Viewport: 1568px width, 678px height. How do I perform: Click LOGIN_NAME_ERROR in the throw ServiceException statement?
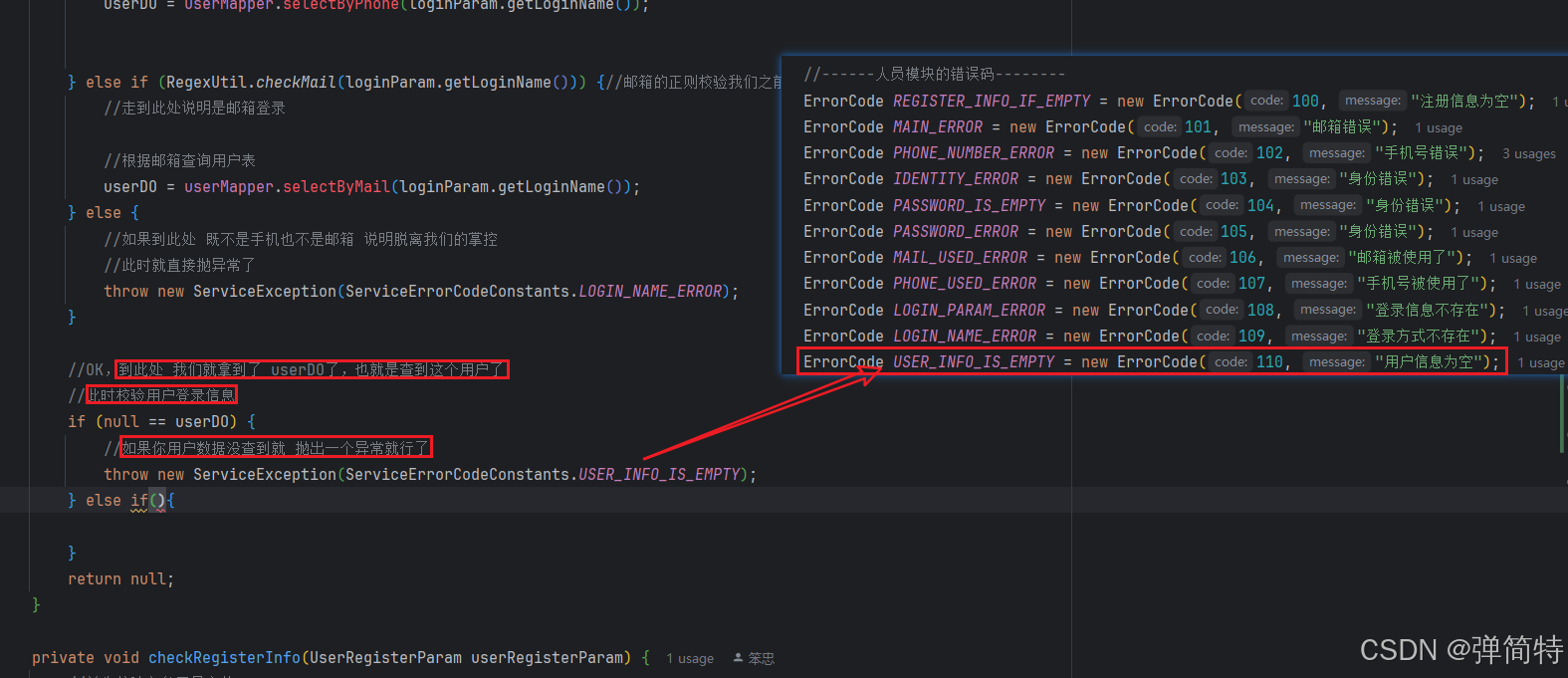(x=650, y=291)
